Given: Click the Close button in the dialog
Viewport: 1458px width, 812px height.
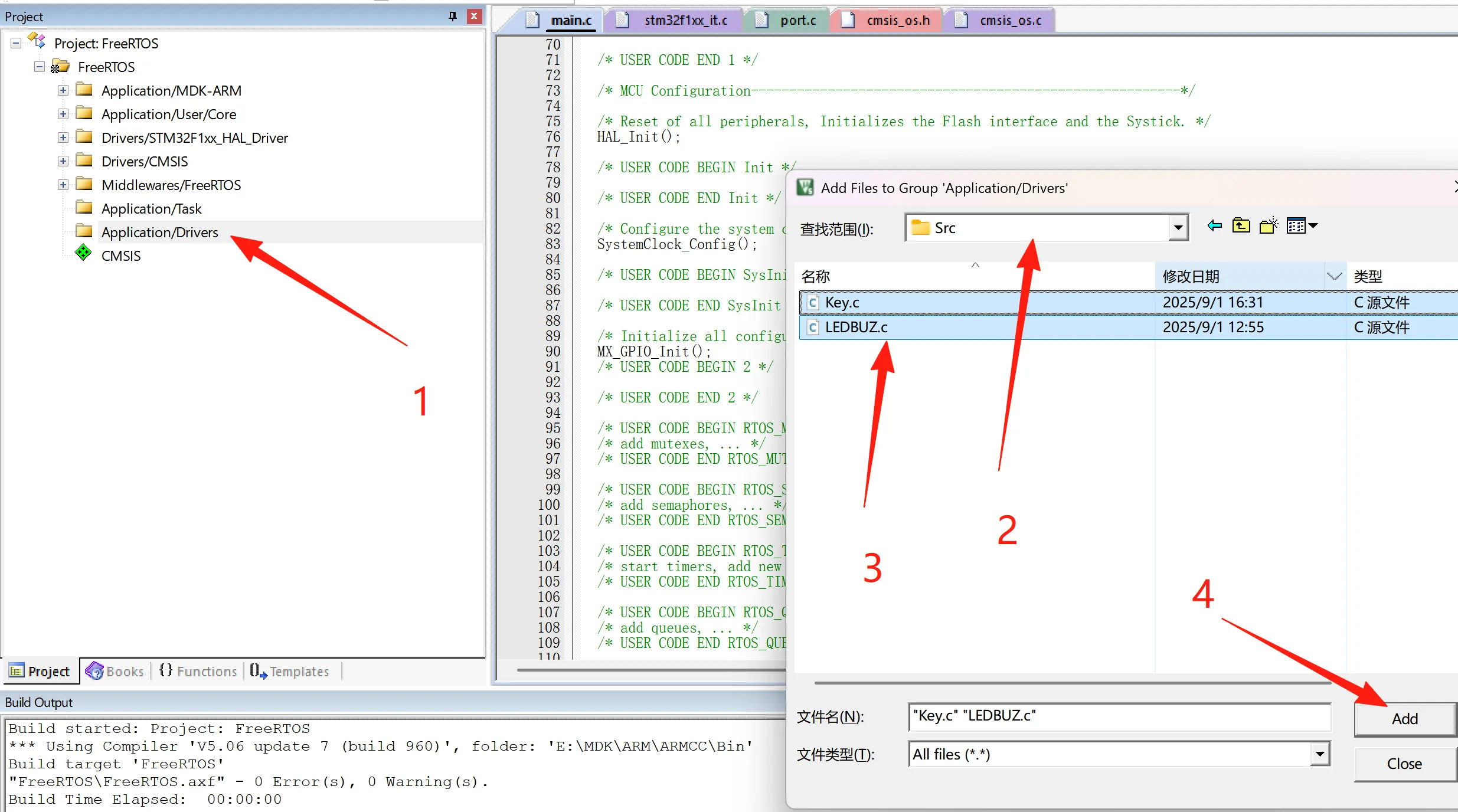Looking at the screenshot, I should (1404, 764).
